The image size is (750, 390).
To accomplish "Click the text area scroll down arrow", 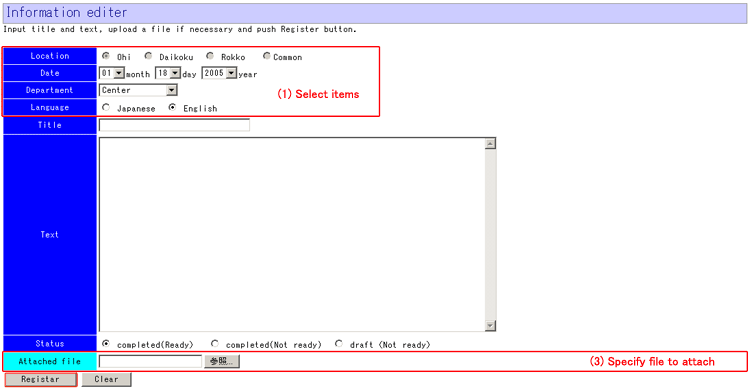I will tap(490, 325).
